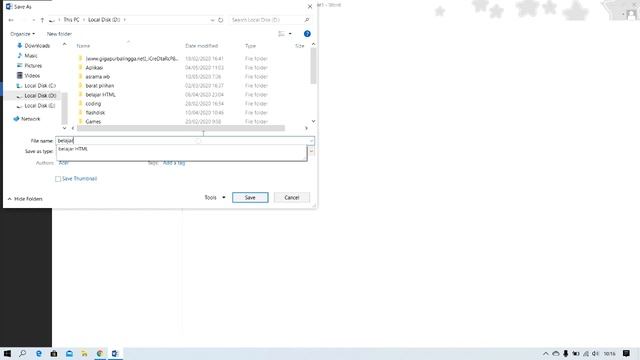Change view with the view icon
Image resolution: width=640 pixels, height=360 pixels.
tap(281, 34)
